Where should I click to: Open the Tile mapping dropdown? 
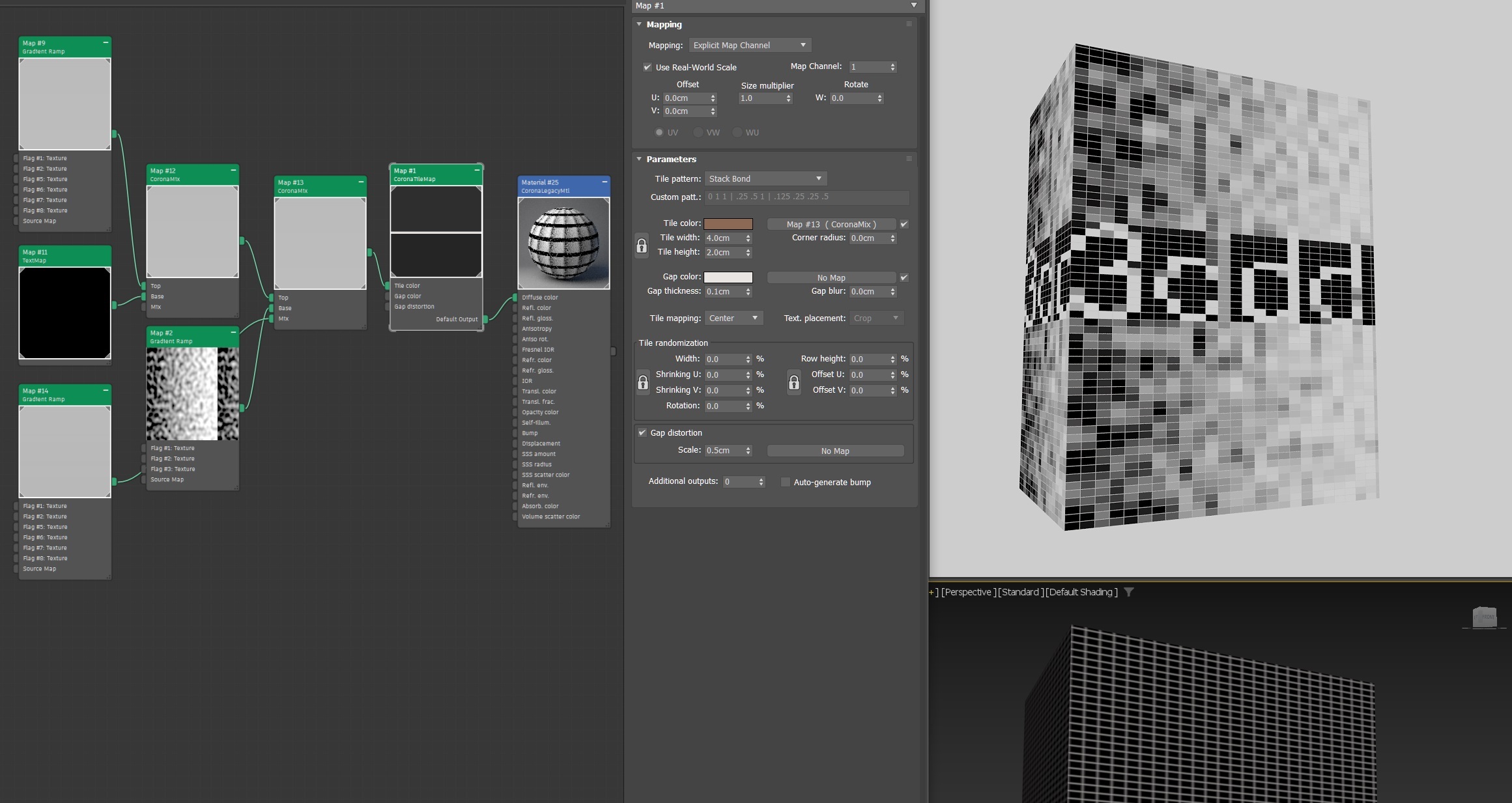[x=734, y=318]
